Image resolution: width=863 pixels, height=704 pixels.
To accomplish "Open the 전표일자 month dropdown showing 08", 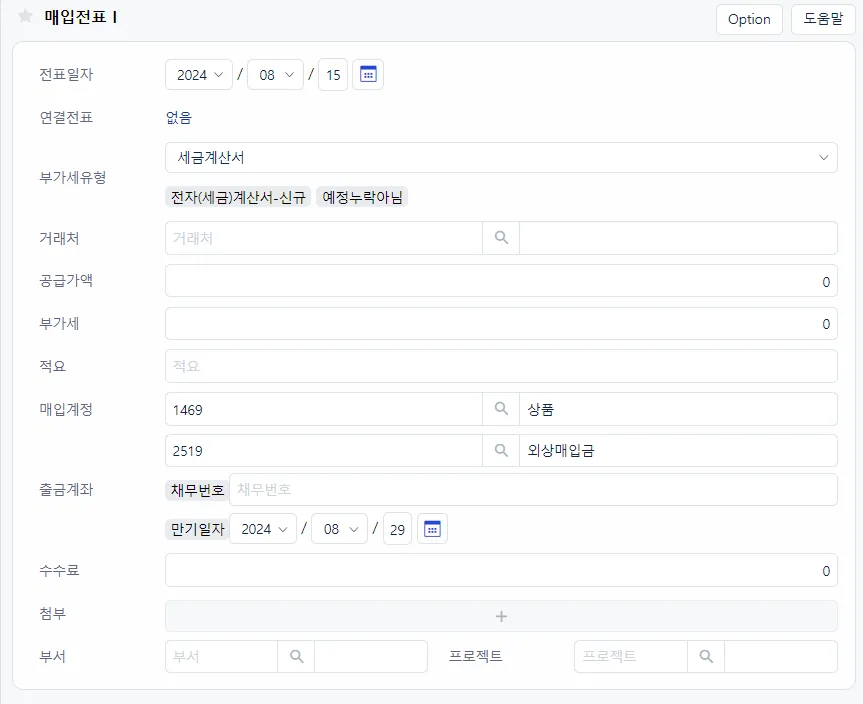I will tap(276, 74).
